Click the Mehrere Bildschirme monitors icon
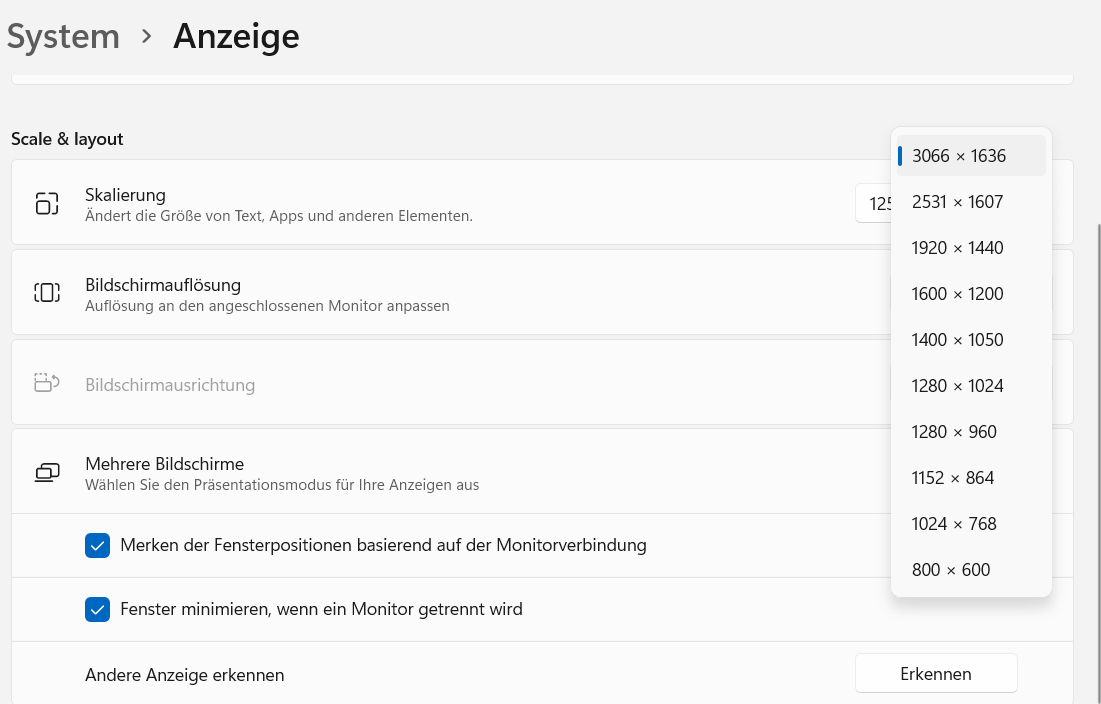 click(47, 472)
